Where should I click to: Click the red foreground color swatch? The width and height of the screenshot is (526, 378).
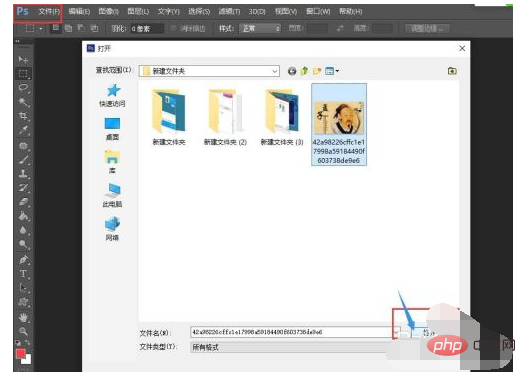pos(20,354)
